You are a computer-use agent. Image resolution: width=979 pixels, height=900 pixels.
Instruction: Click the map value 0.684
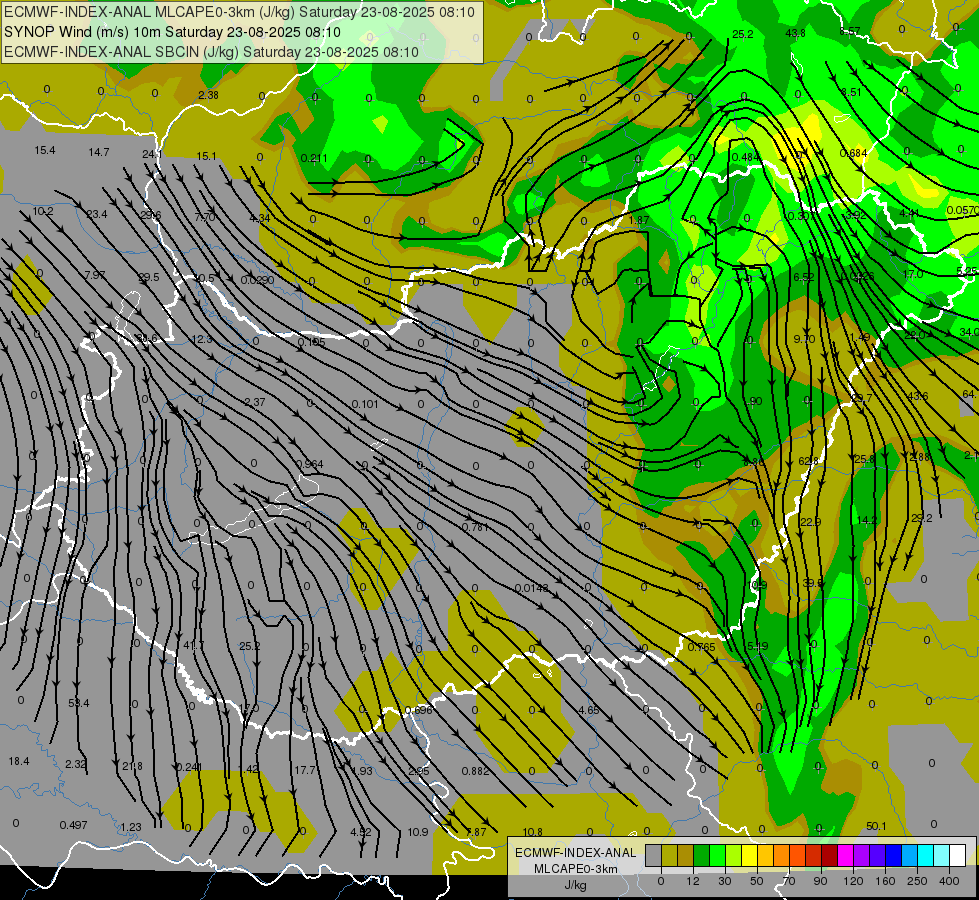click(x=853, y=153)
